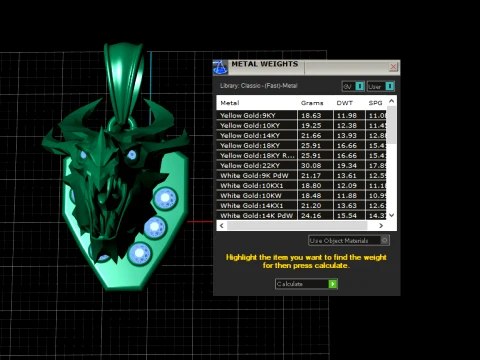Select the White Gold:14KX1 row
This screenshot has width=480, height=360.
tap(302, 206)
